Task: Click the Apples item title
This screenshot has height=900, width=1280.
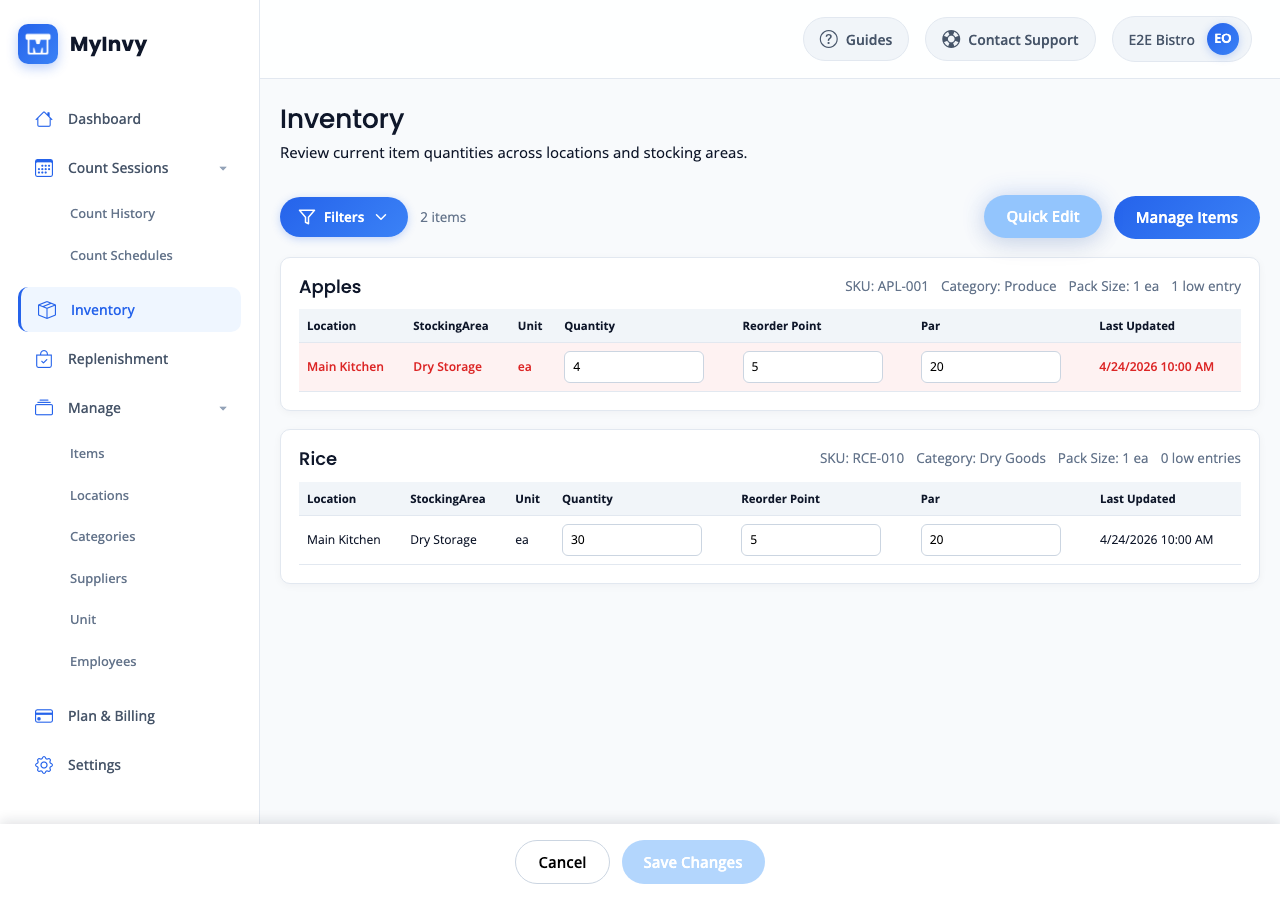Action: click(330, 287)
